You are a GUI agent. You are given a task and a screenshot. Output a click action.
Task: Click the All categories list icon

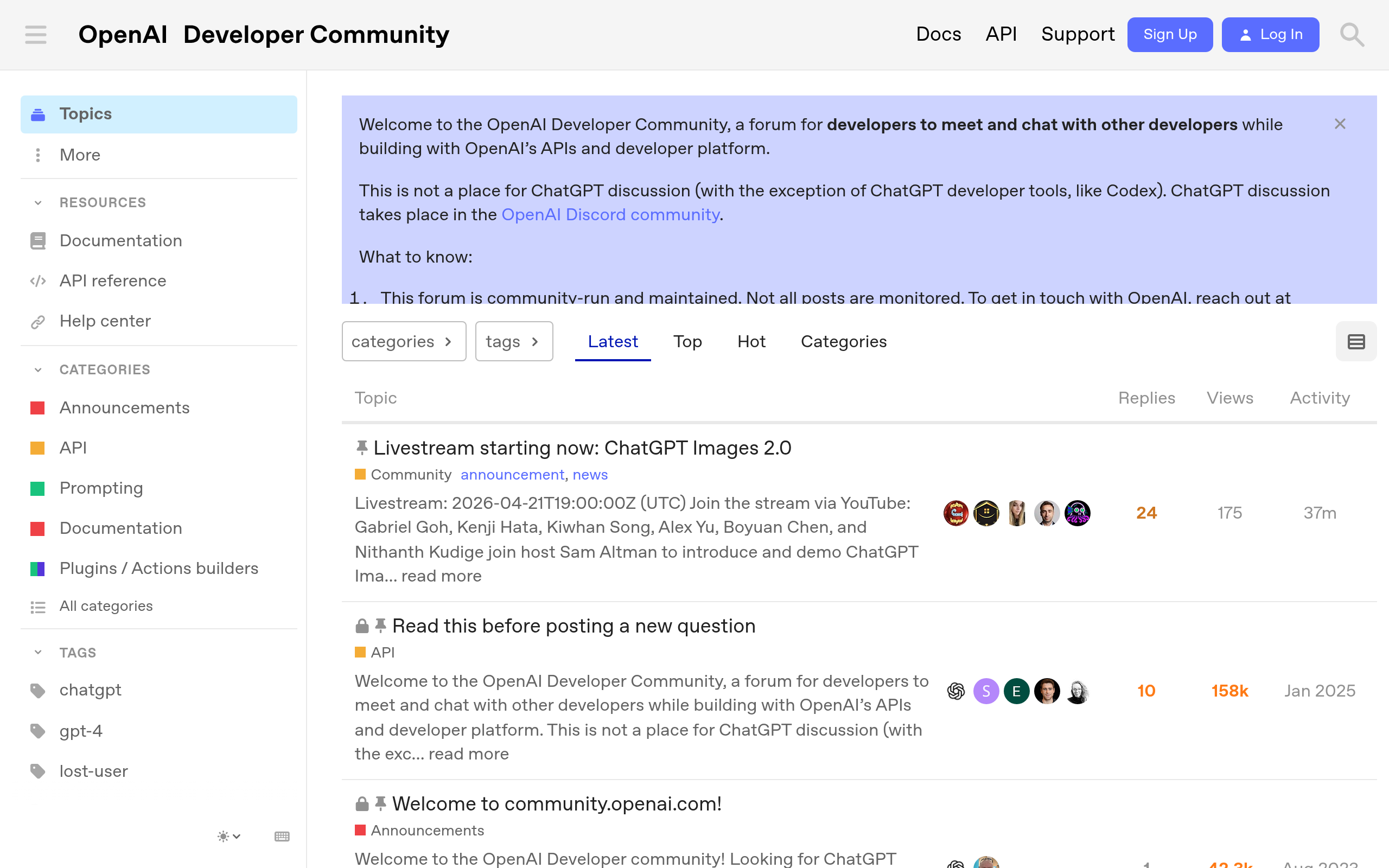38,607
